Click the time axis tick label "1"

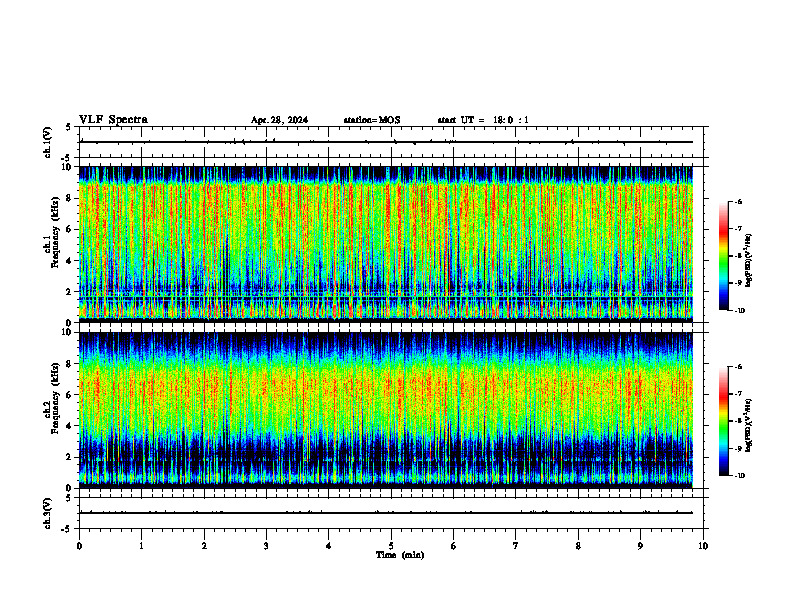click(141, 546)
